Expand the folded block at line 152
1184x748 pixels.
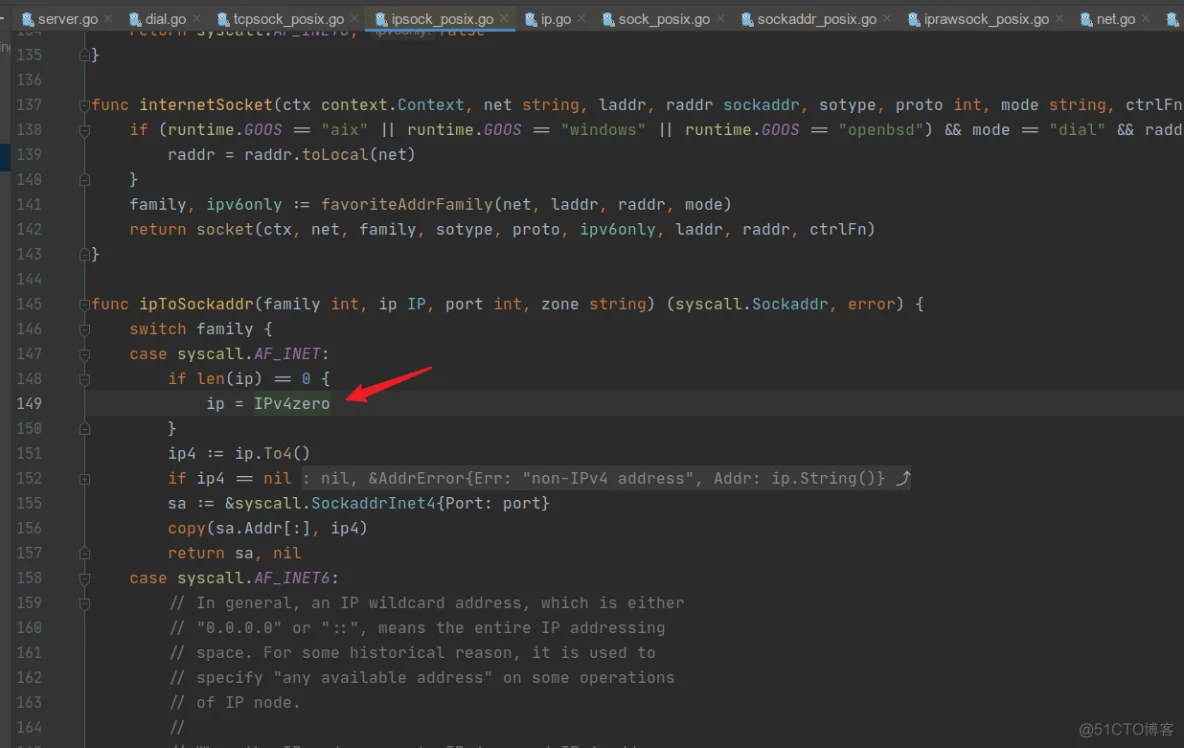tap(85, 479)
